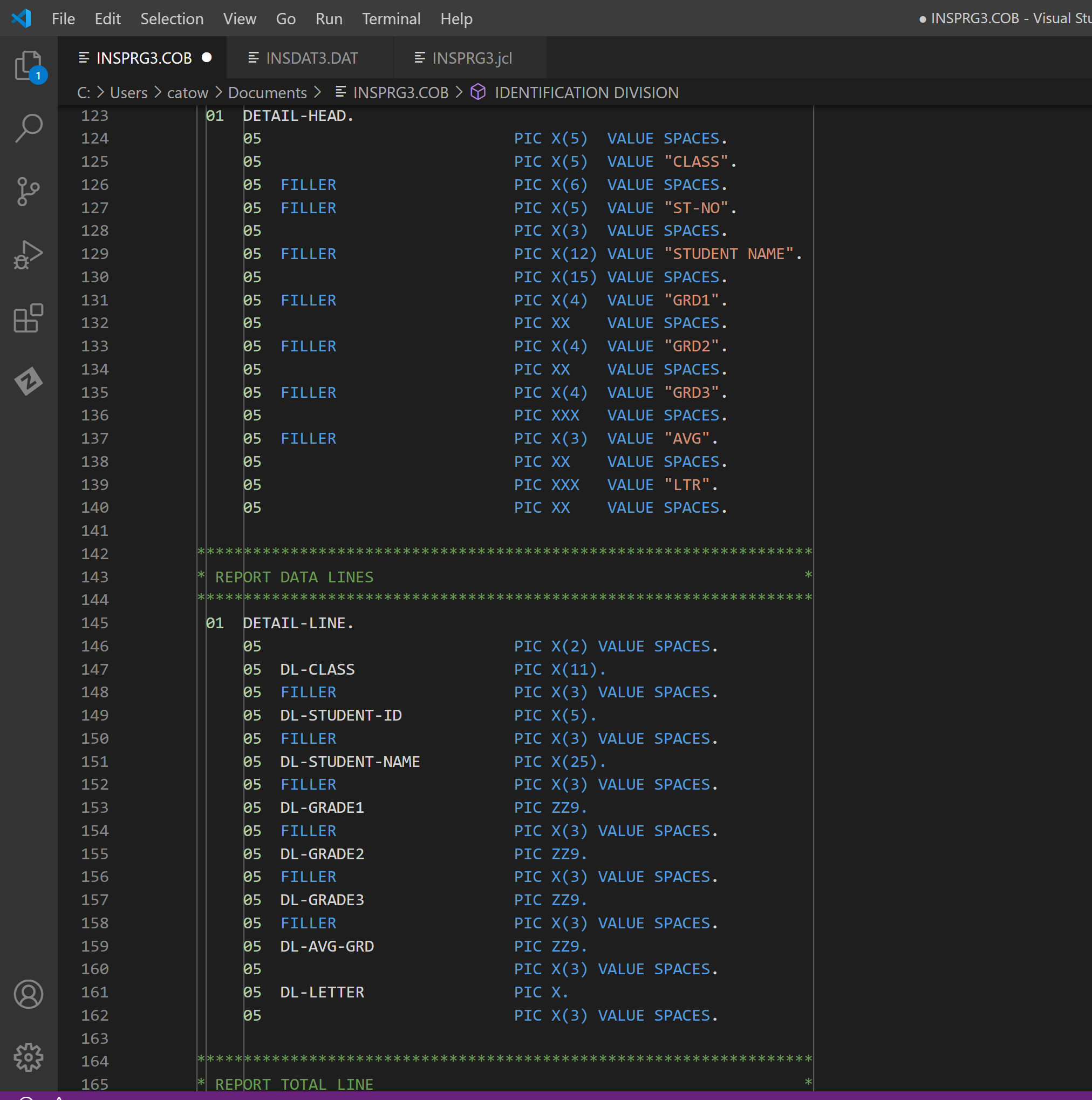Image resolution: width=1092 pixels, height=1100 pixels.
Task: Open the Zowe Explorer panel
Action: [29, 382]
